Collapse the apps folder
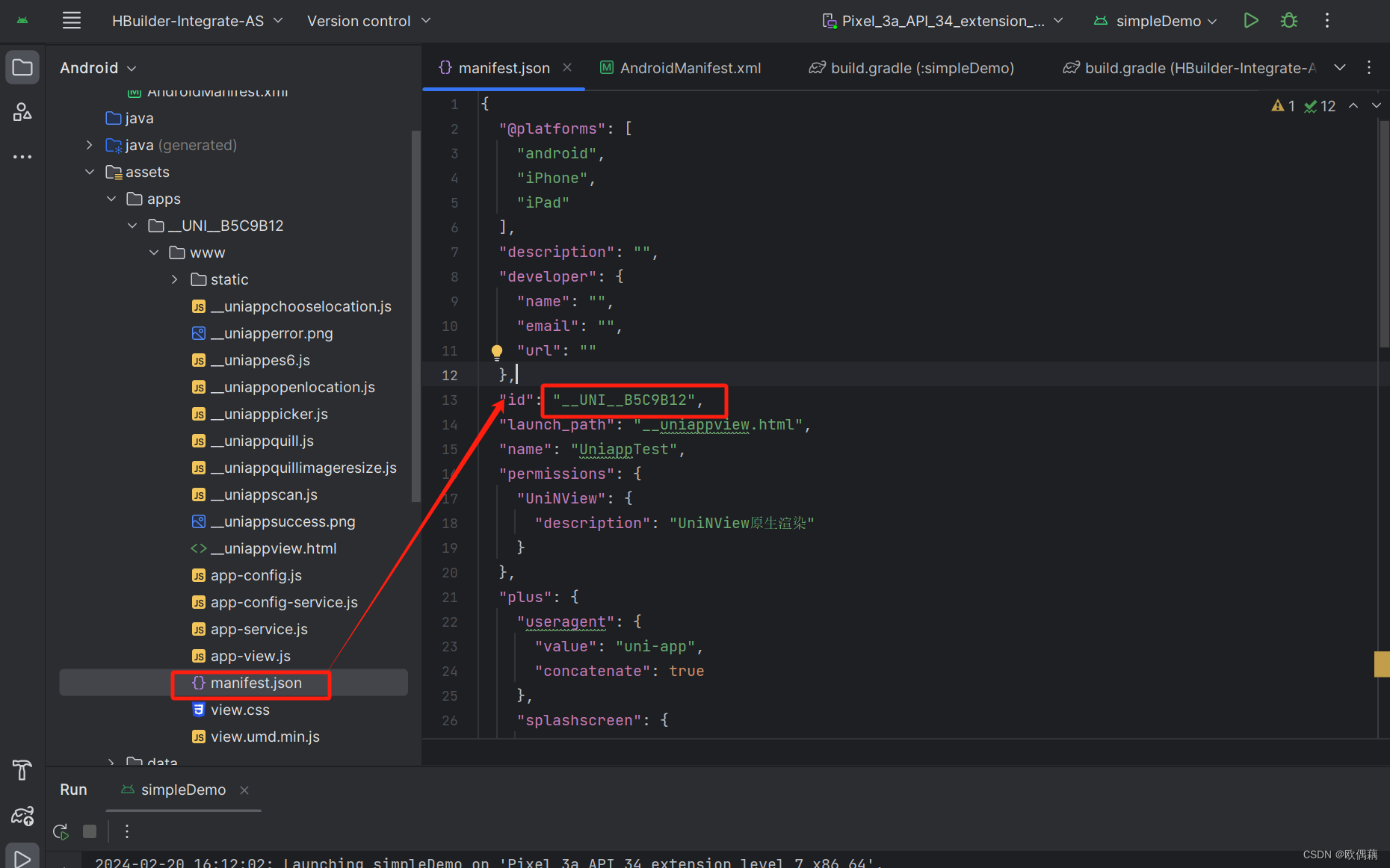This screenshot has width=1390, height=868. (x=111, y=199)
